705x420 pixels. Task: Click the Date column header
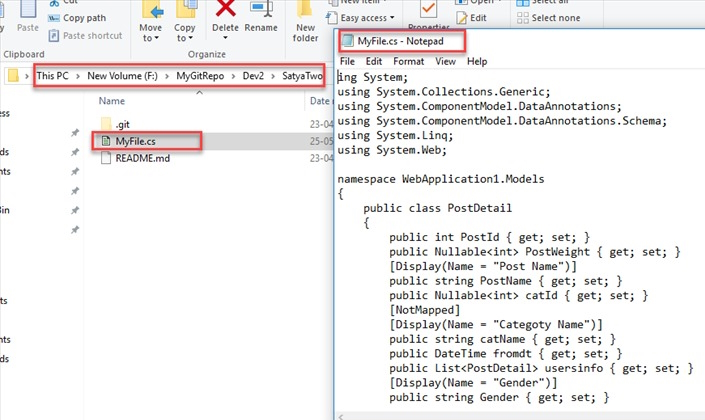320,101
